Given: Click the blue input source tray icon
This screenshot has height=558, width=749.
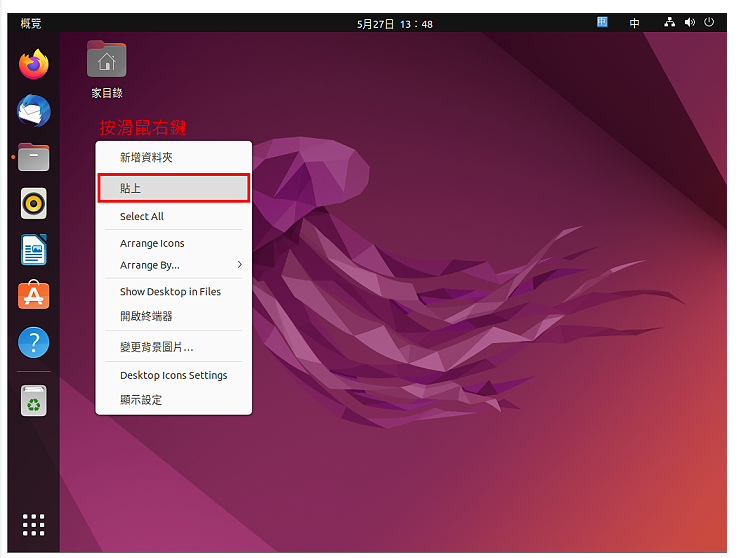Looking at the screenshot, I should click(602, 22).
